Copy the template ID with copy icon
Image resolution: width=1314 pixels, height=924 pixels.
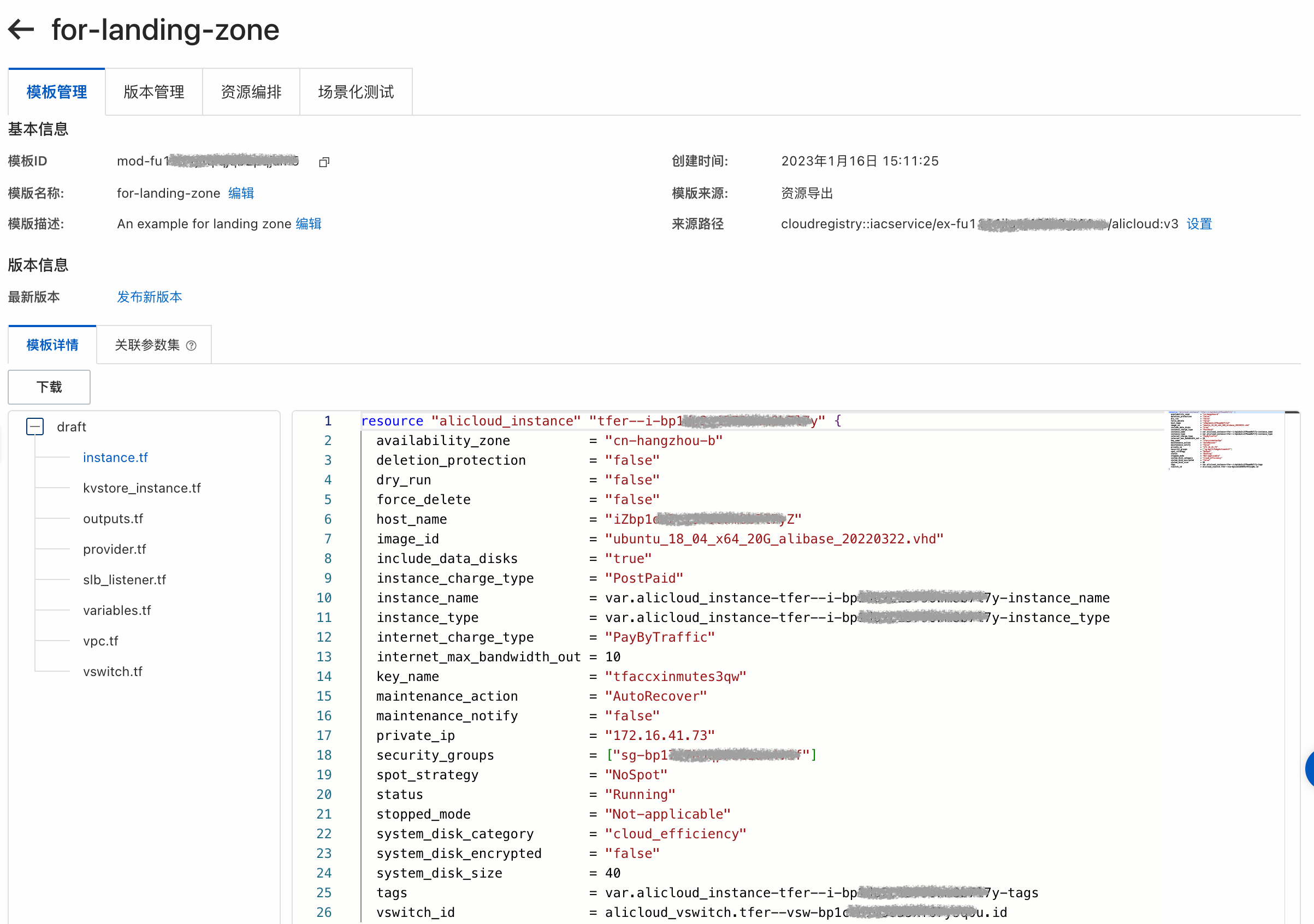pyautogui.click(x=324, y=162)
